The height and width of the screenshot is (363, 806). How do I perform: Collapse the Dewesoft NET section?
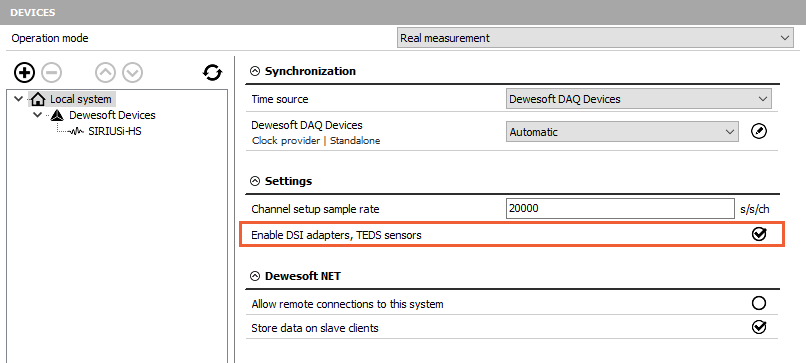tap(255, 276)
